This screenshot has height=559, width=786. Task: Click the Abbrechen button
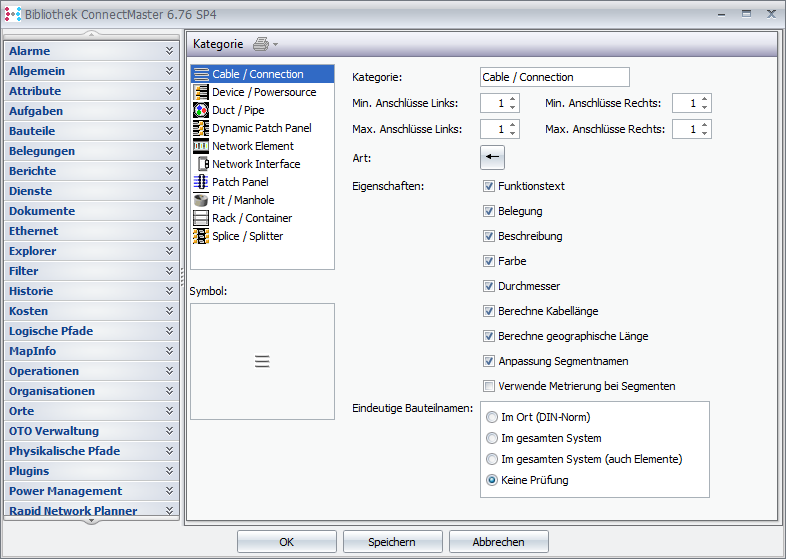[498, 542]
